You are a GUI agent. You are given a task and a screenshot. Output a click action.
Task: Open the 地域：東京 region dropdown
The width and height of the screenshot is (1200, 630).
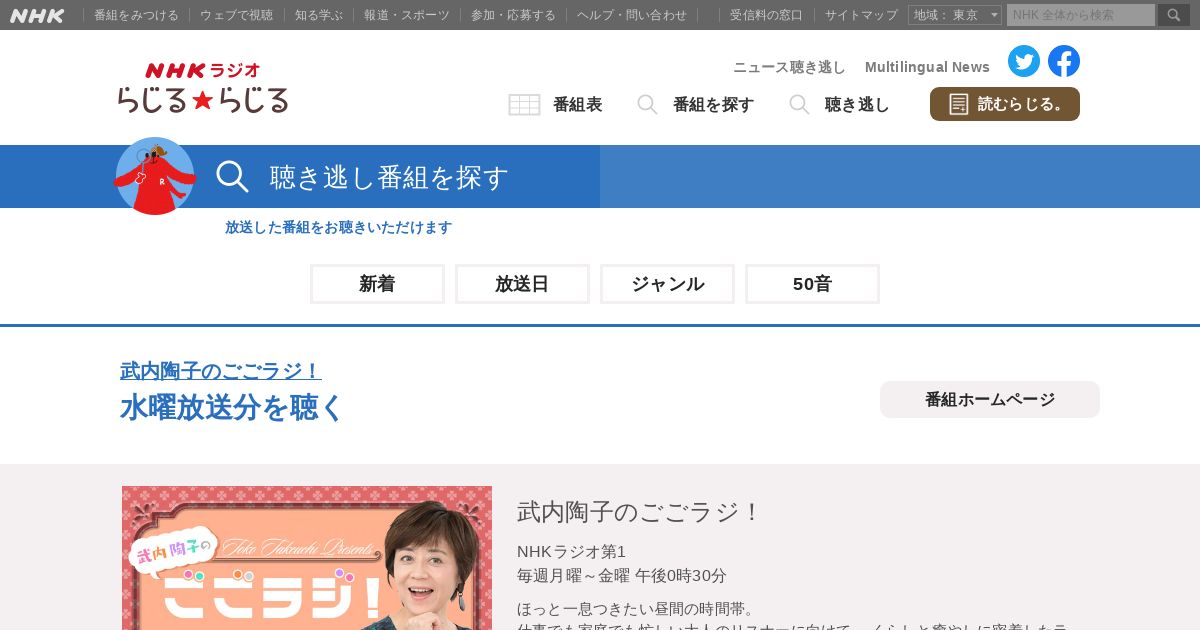(x=955, y=15)
